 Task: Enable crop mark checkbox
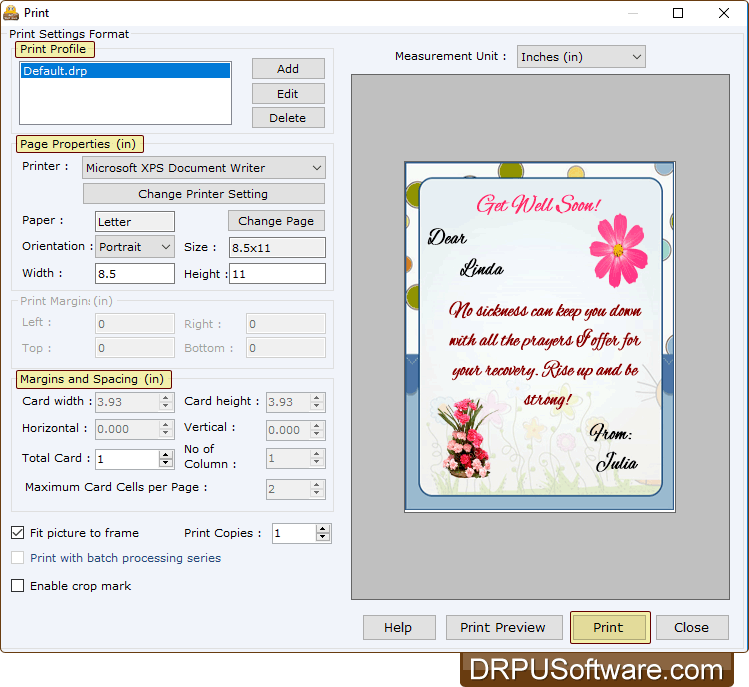[18, 586]
